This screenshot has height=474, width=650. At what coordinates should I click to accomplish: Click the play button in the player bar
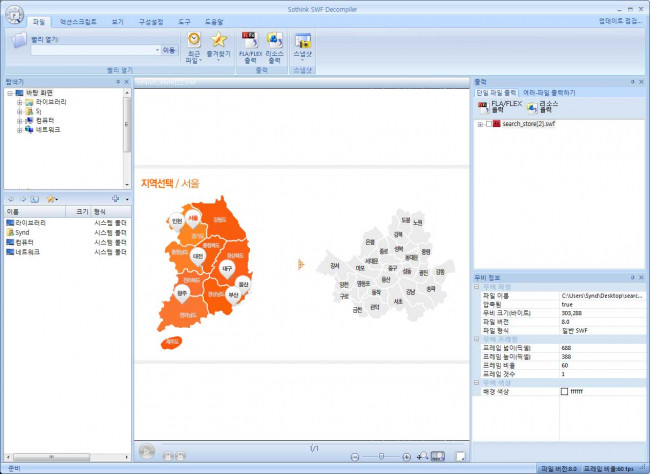coord(147,454)
